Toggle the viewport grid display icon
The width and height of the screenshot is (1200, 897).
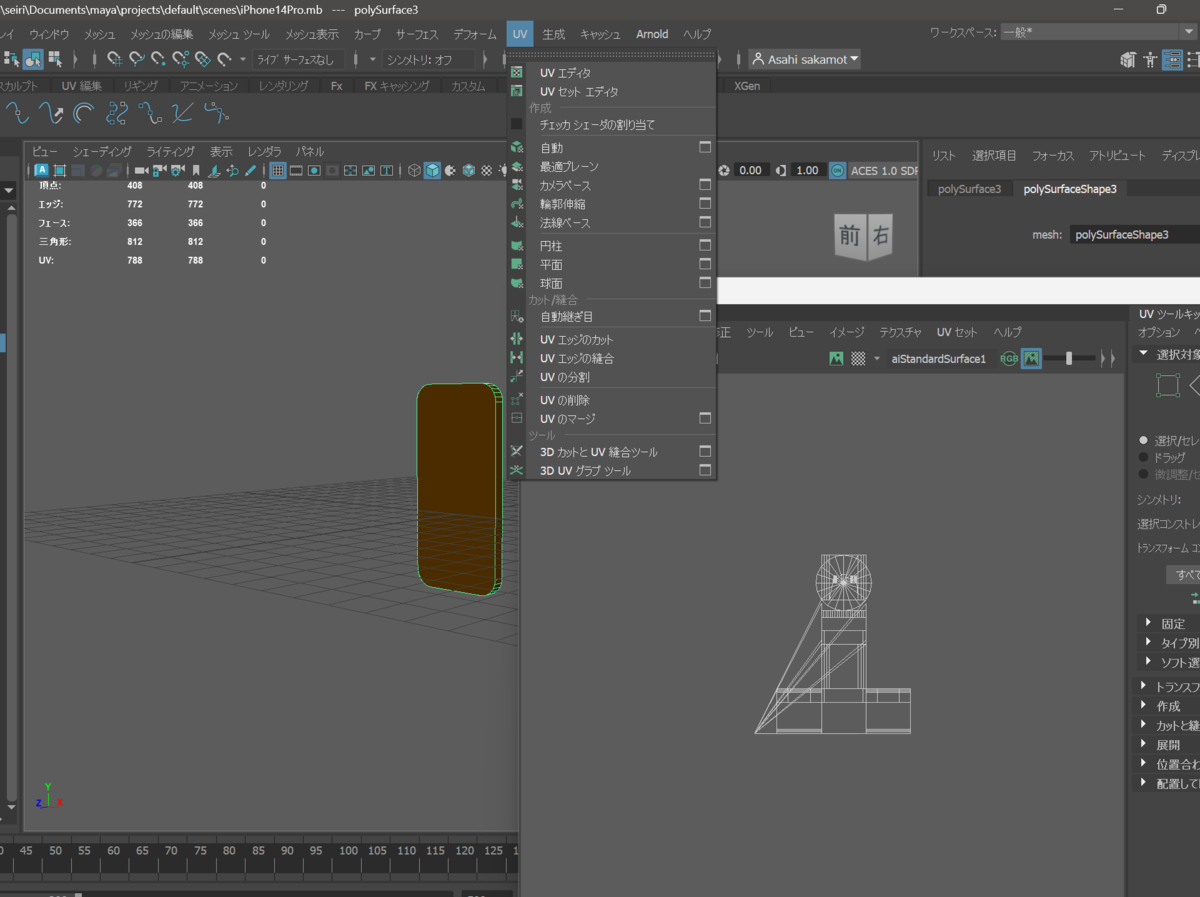pyautogui.click(x=278, y=170)
